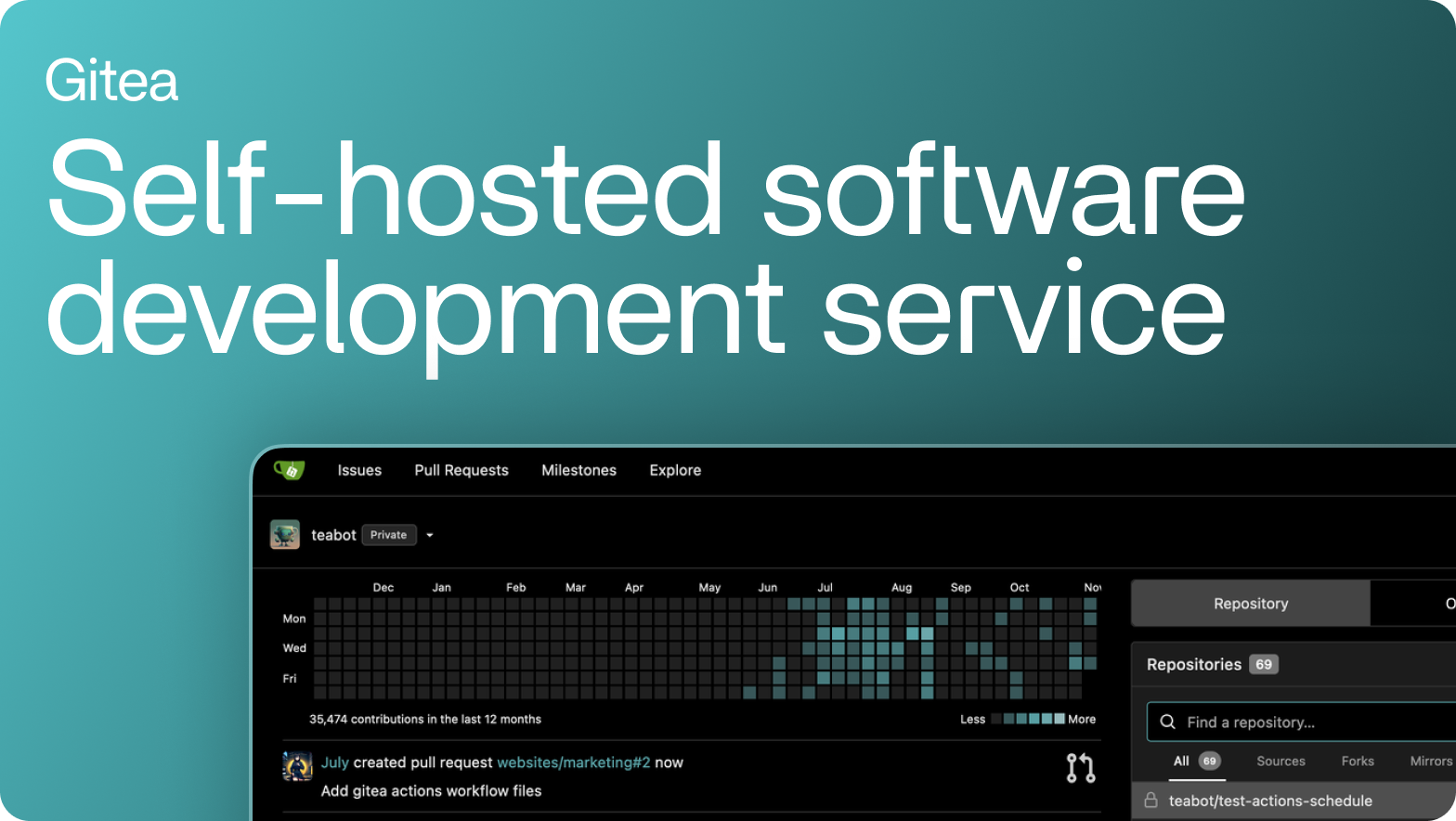Select the Sources filter tab
Viewport: 1456px width, 821px height.
coord(1280,761)
